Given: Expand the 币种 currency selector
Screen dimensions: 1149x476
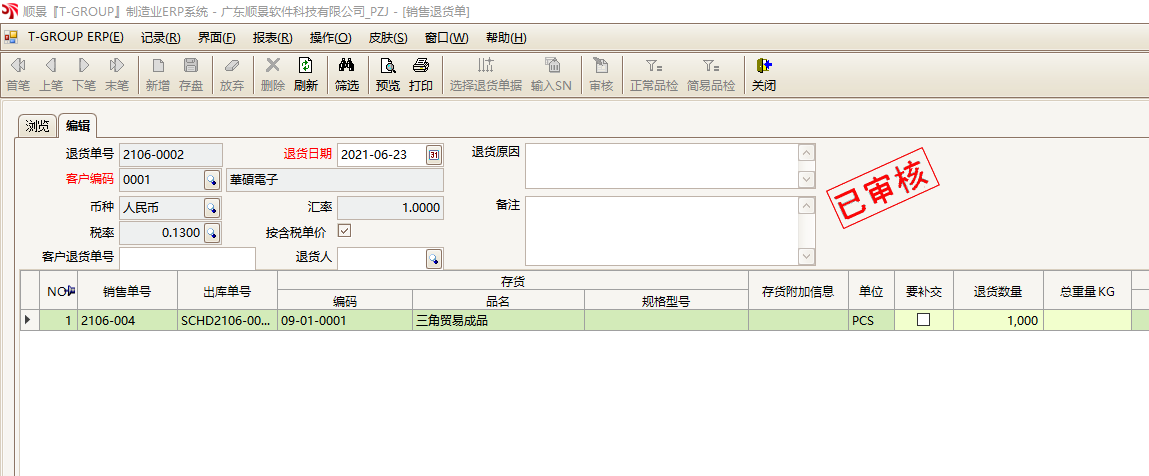Looking at the screenshot, I should pos(212,207).
